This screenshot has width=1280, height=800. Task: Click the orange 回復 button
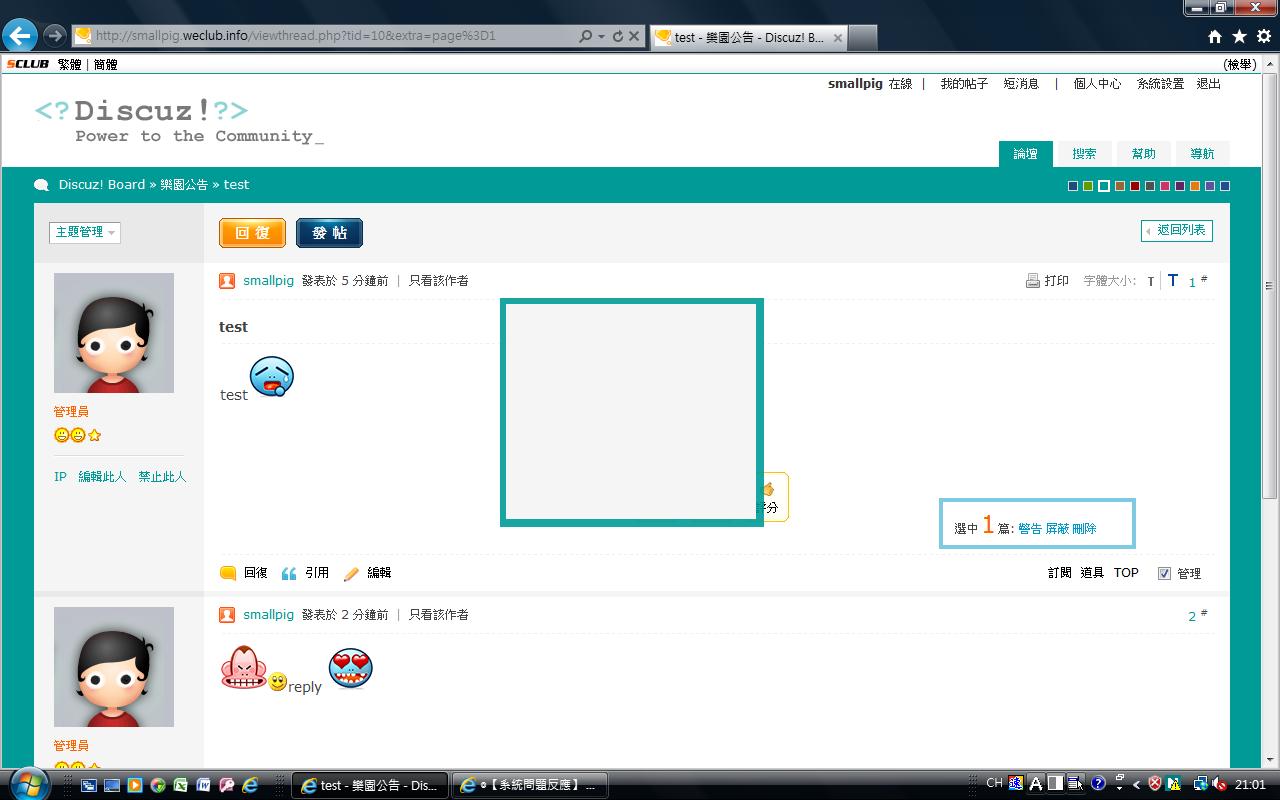[x=253, y=233]
